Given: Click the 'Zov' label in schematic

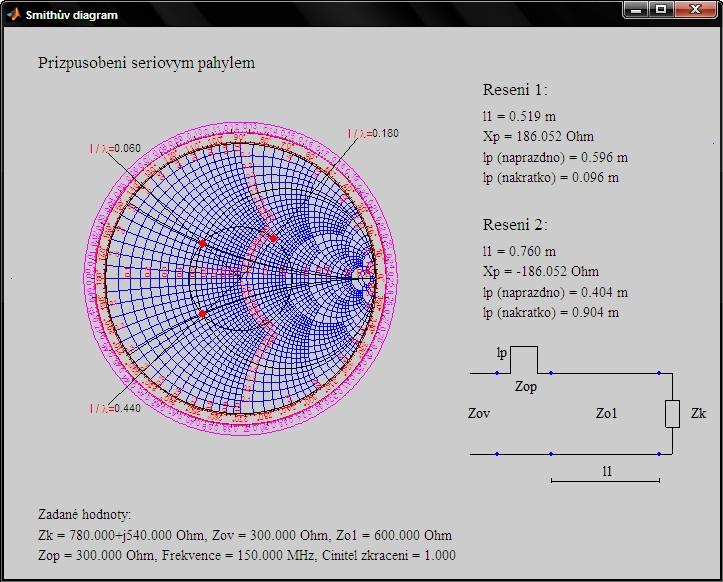Looking at the screenshot, I should [479, 413].
